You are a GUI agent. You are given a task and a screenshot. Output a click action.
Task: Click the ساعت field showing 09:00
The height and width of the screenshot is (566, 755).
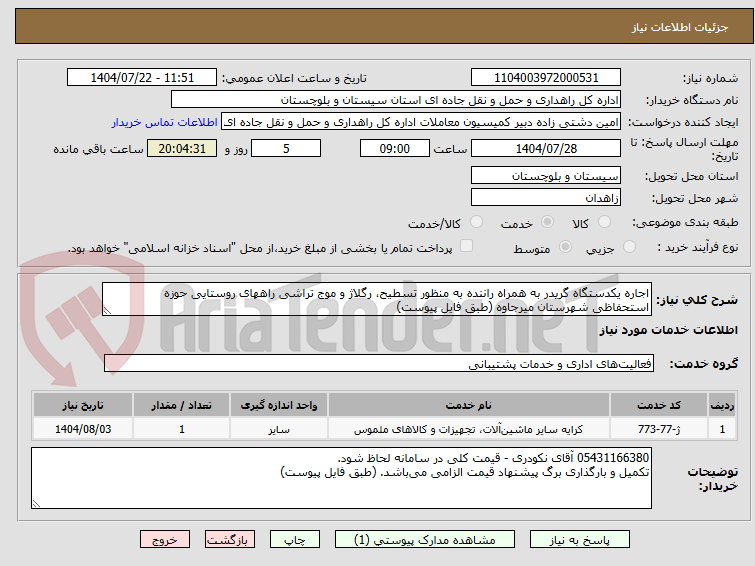tap(395, 148)
